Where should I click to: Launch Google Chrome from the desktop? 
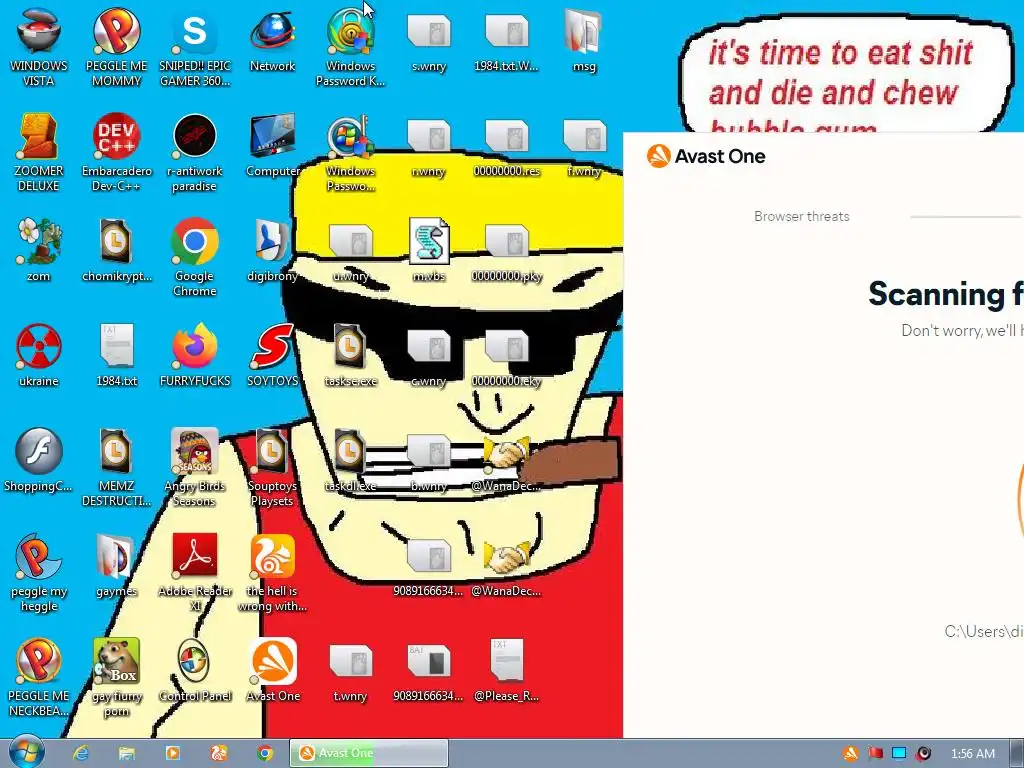coord(195,257)
